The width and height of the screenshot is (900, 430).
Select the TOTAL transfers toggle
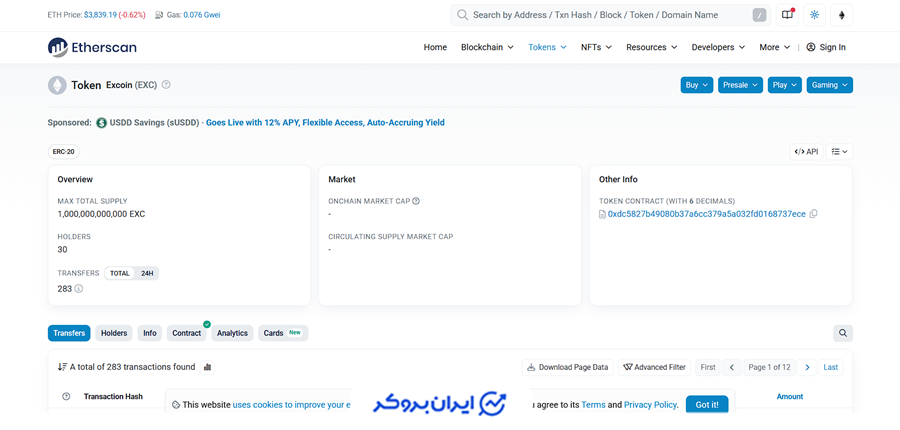pyautogui.click(x=120, y=273)
